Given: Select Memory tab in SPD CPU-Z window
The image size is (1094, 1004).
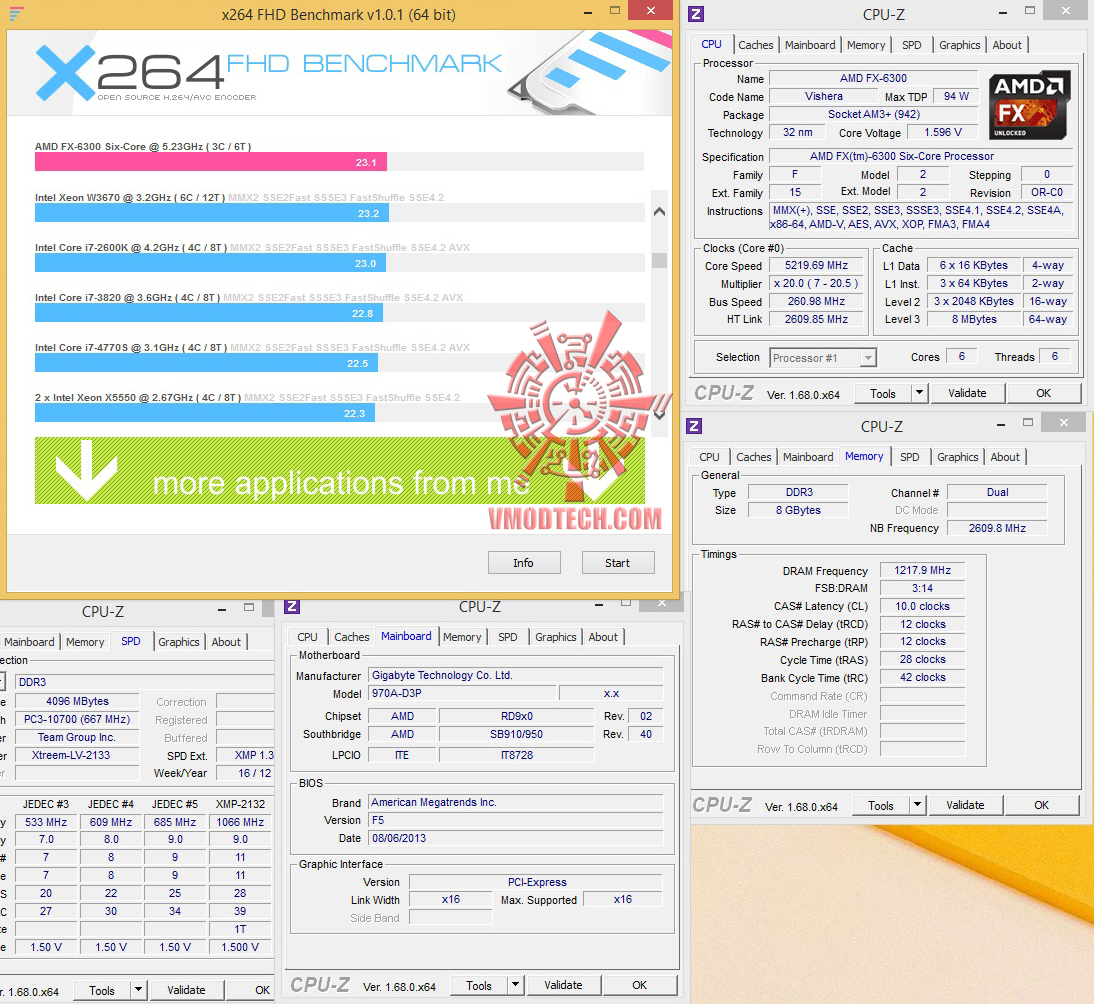Looking at the screenshot, I should [85, 642].
